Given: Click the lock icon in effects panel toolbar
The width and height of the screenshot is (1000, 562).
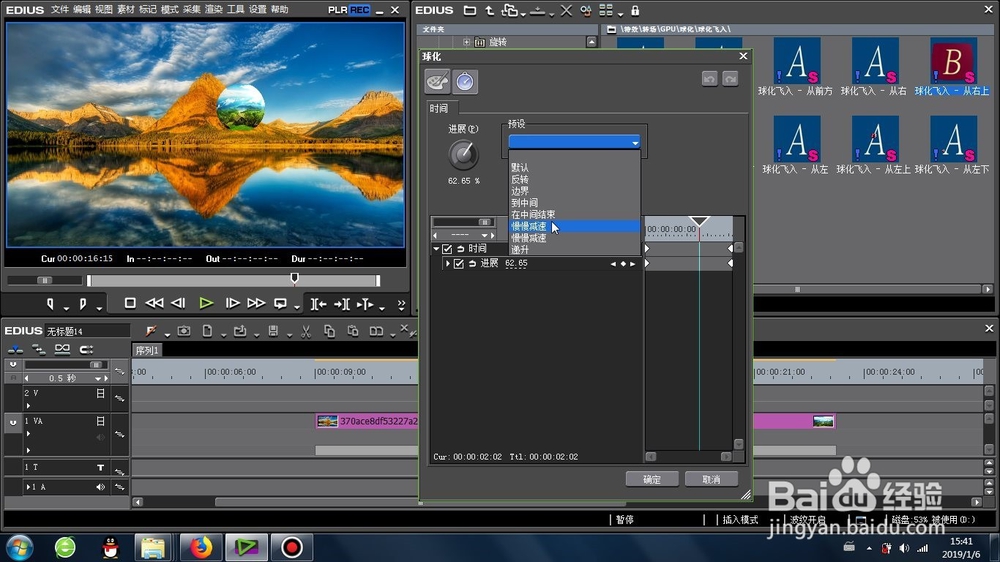Looking at the screenshot, I should coord(635,10).
